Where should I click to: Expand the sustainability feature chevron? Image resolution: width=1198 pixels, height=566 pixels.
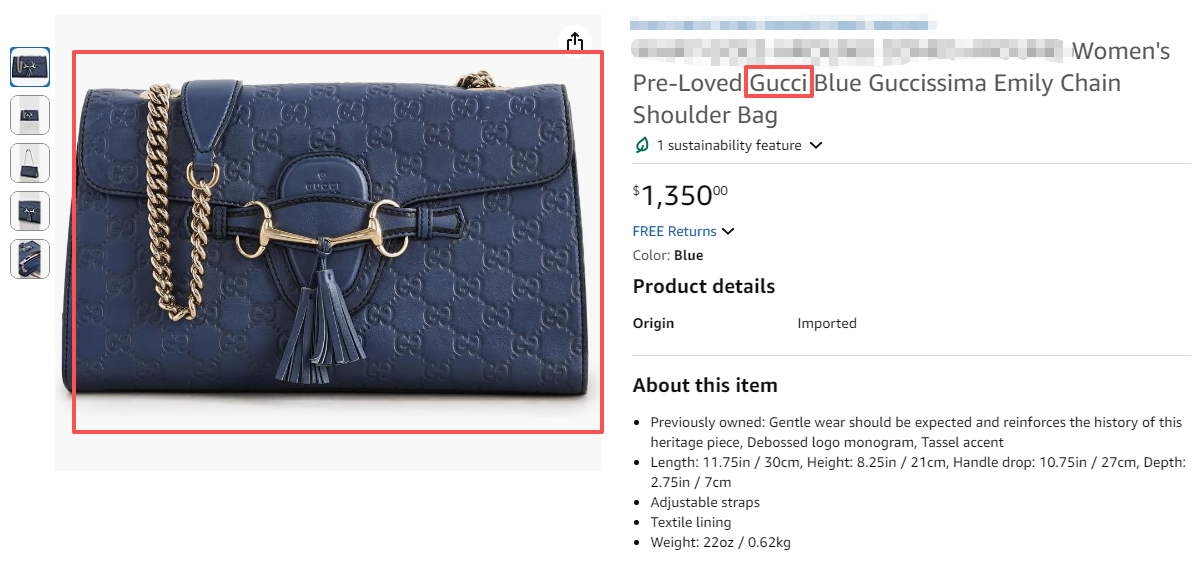tap(816, 145)
